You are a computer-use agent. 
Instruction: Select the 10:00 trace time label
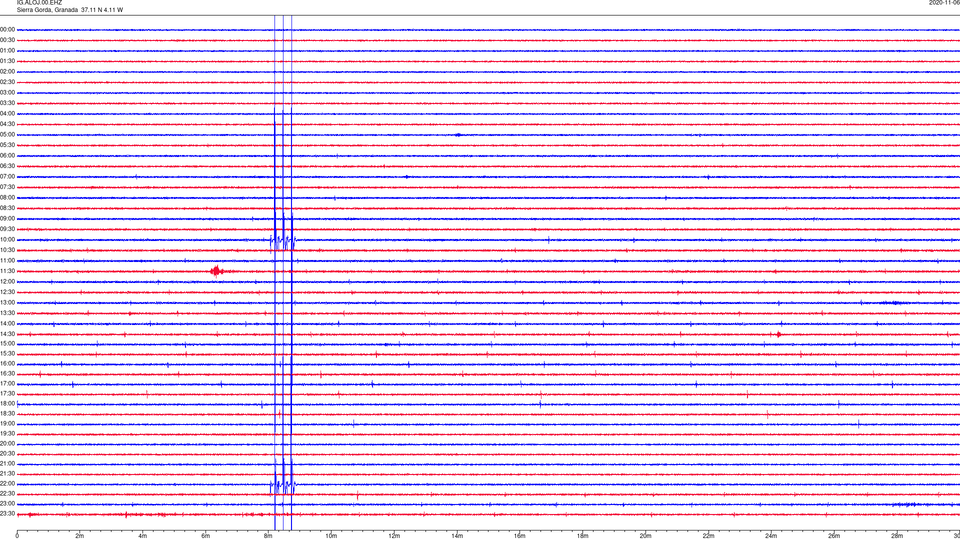[x=7, y=240]
